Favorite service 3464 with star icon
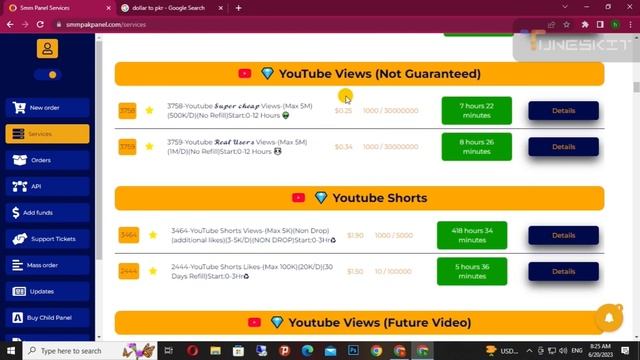The height and width of the screenshot is (360, 640). [x=153, y=235]
